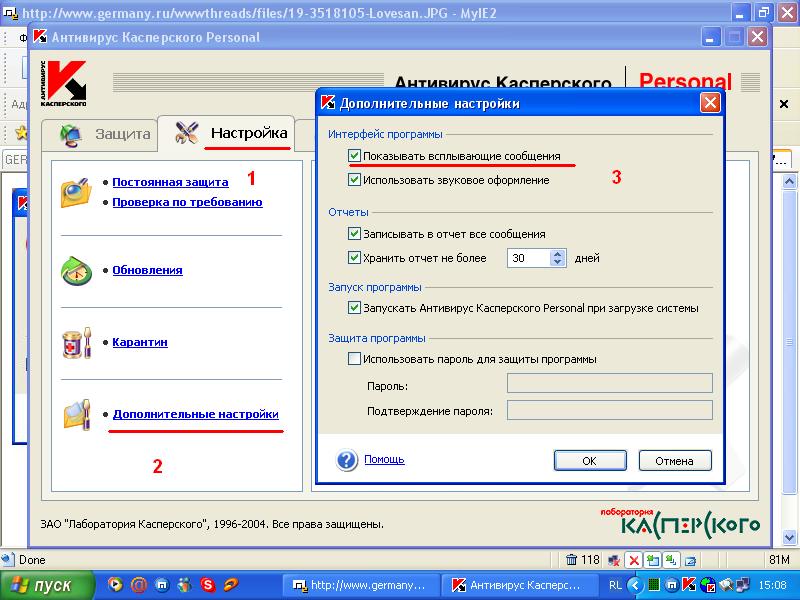Click the Permanent Protection shield icon
This screenshot has height=600, width=800.
coord(77,192)
